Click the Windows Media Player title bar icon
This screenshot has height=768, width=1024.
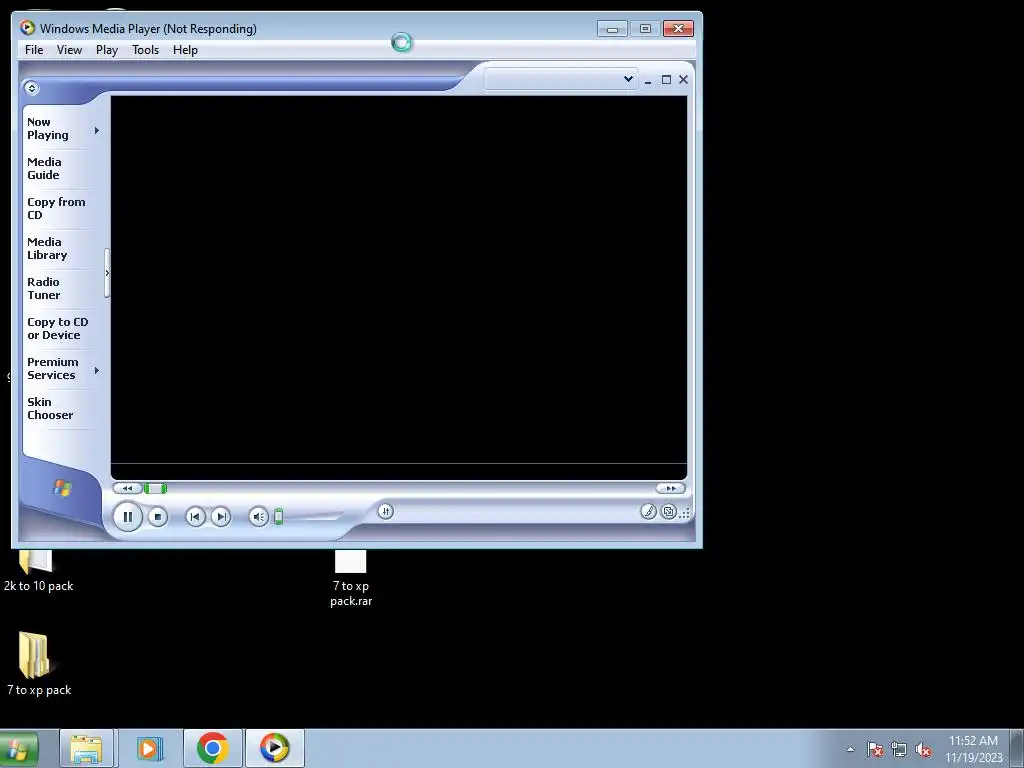pos(27,28)
